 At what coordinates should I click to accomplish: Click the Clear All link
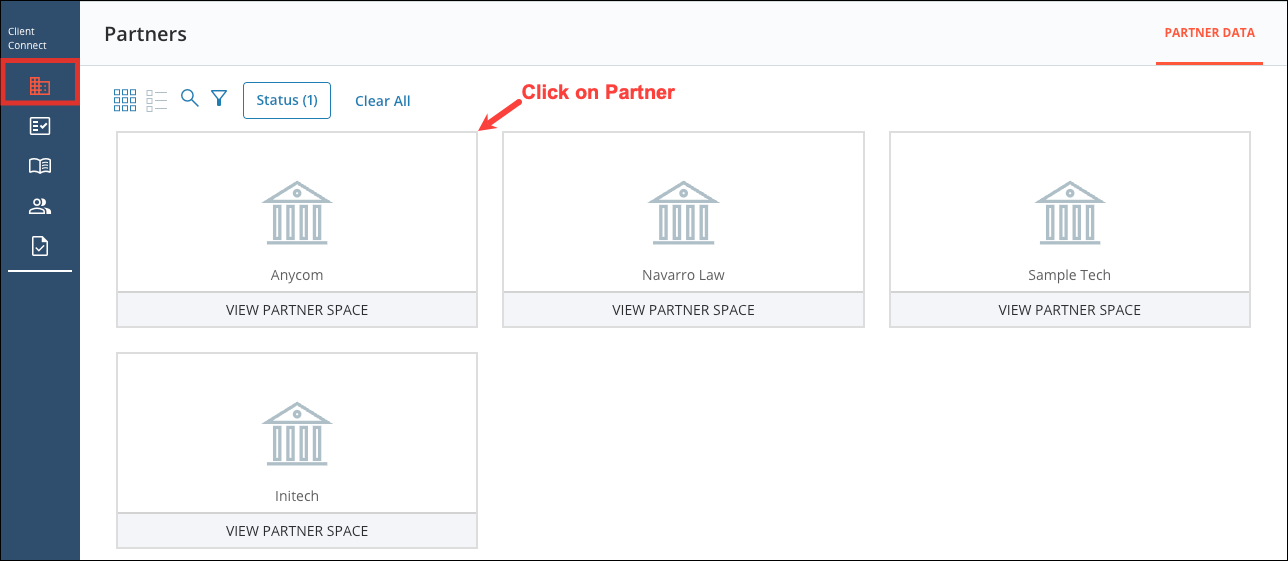tap(382, 101)
